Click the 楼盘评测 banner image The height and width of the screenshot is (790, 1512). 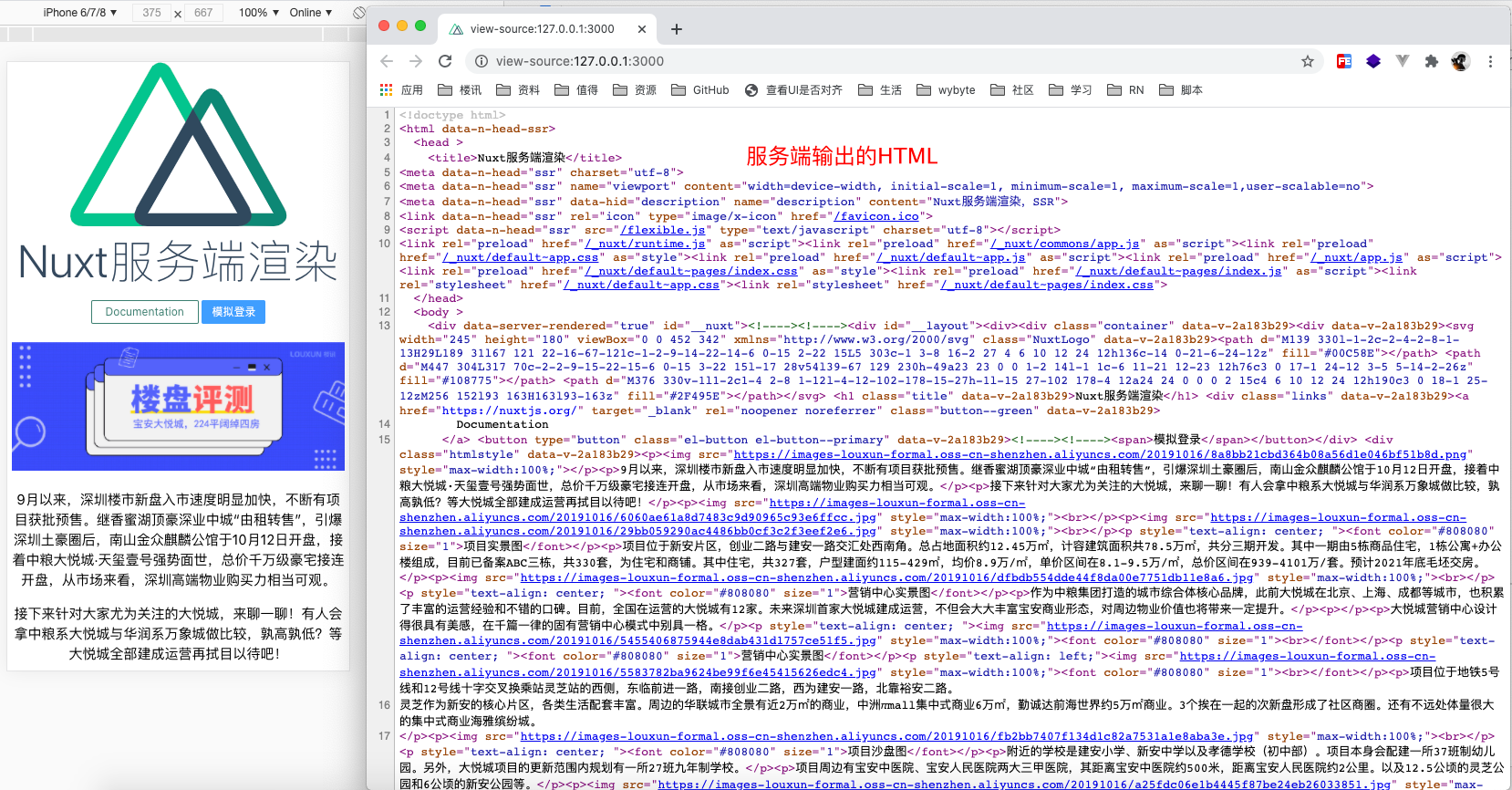[178, 407]
